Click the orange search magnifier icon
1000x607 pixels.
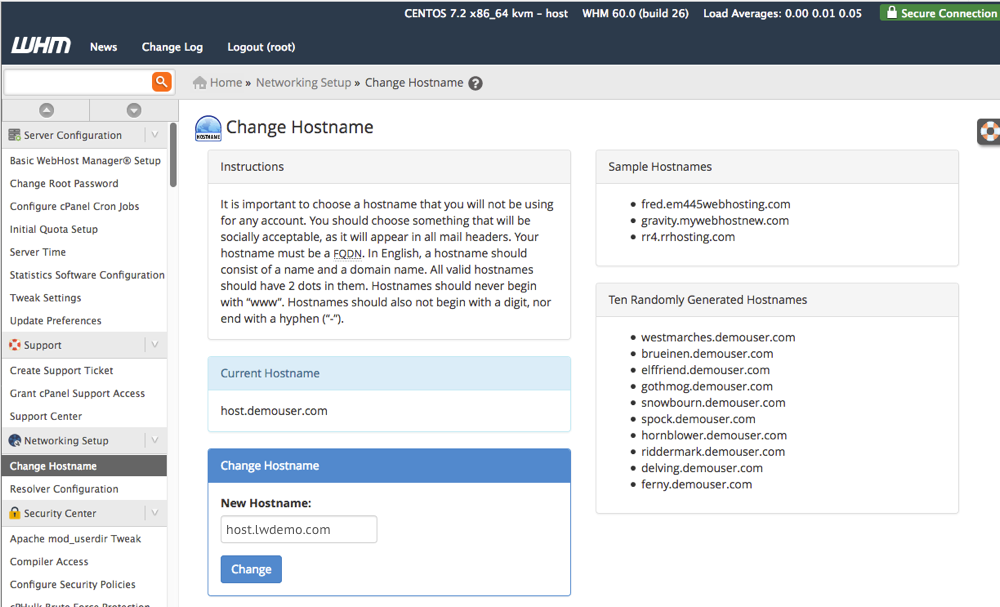tap(161, 81)
